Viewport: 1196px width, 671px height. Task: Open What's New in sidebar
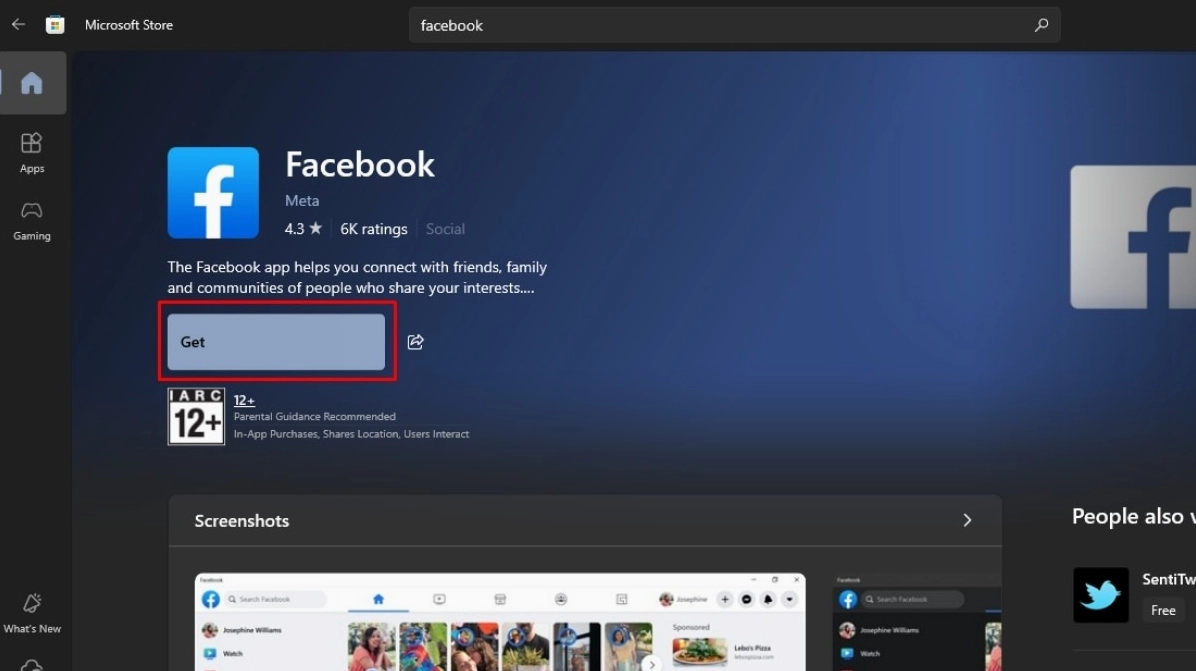click(x=32, y=612)
